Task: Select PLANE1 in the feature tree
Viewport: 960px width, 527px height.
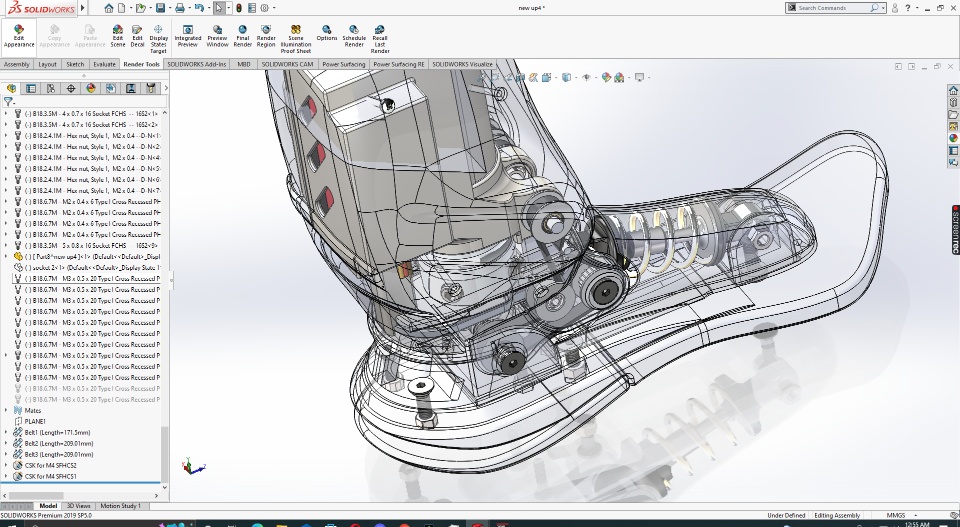Action: click(x=35, y=422)
